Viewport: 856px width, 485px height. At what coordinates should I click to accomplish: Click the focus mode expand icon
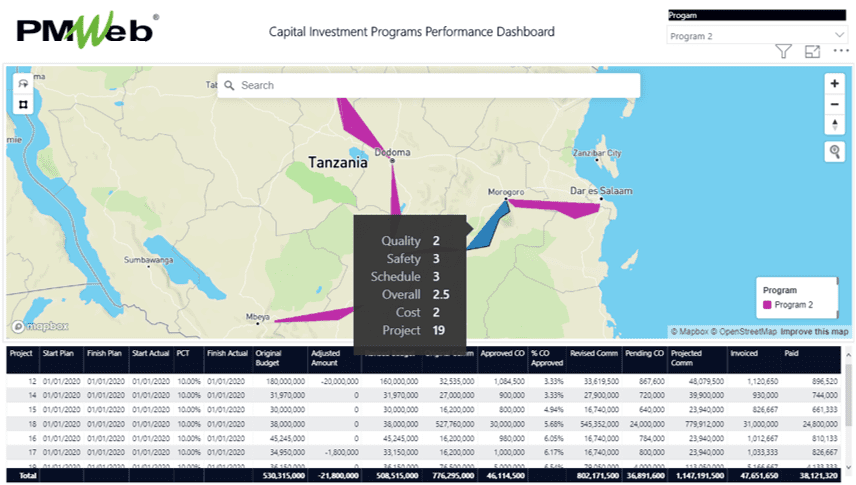point(812,51)
